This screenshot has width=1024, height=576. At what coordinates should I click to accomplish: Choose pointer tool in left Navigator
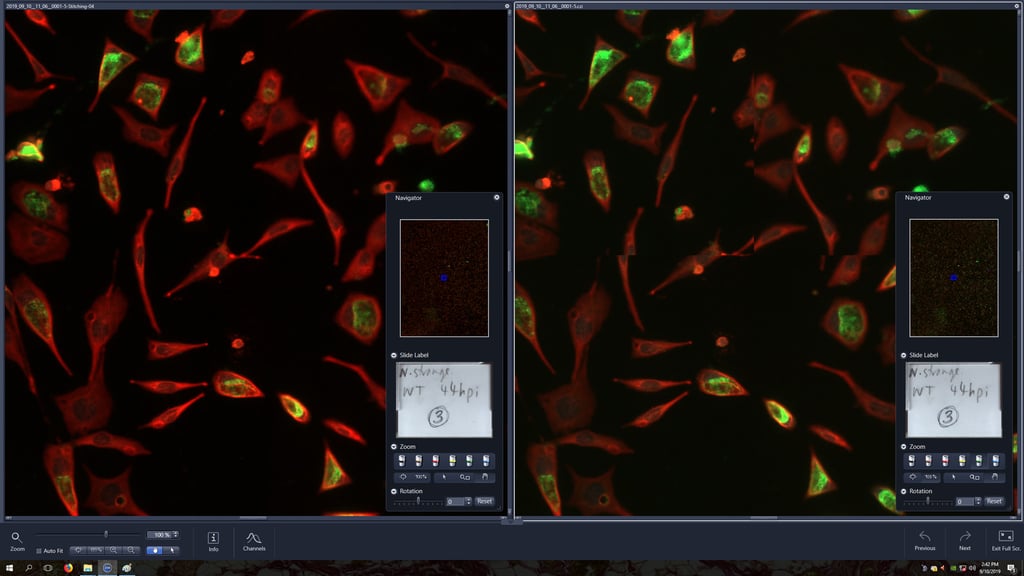(x=444, y=477)
